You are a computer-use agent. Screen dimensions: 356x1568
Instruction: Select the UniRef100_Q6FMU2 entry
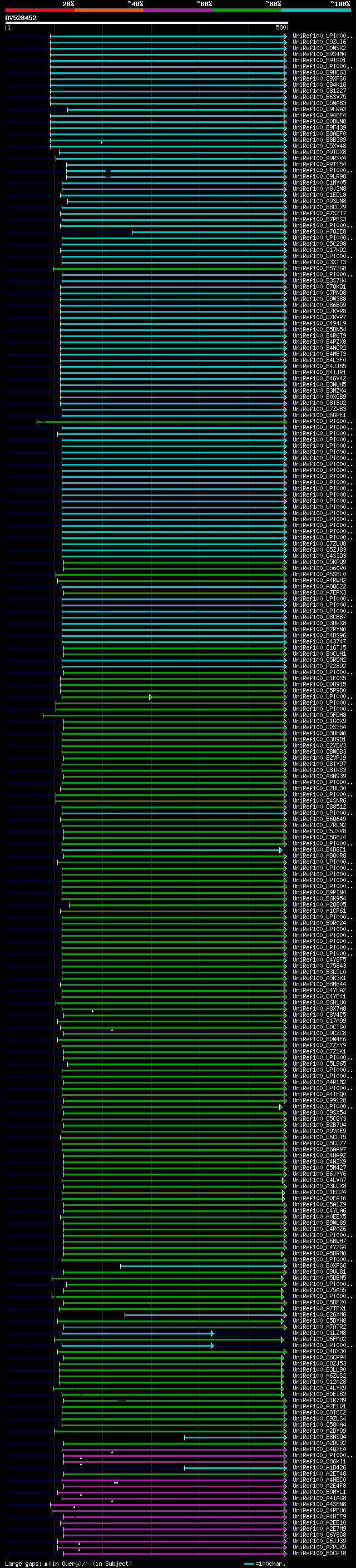319,1339
